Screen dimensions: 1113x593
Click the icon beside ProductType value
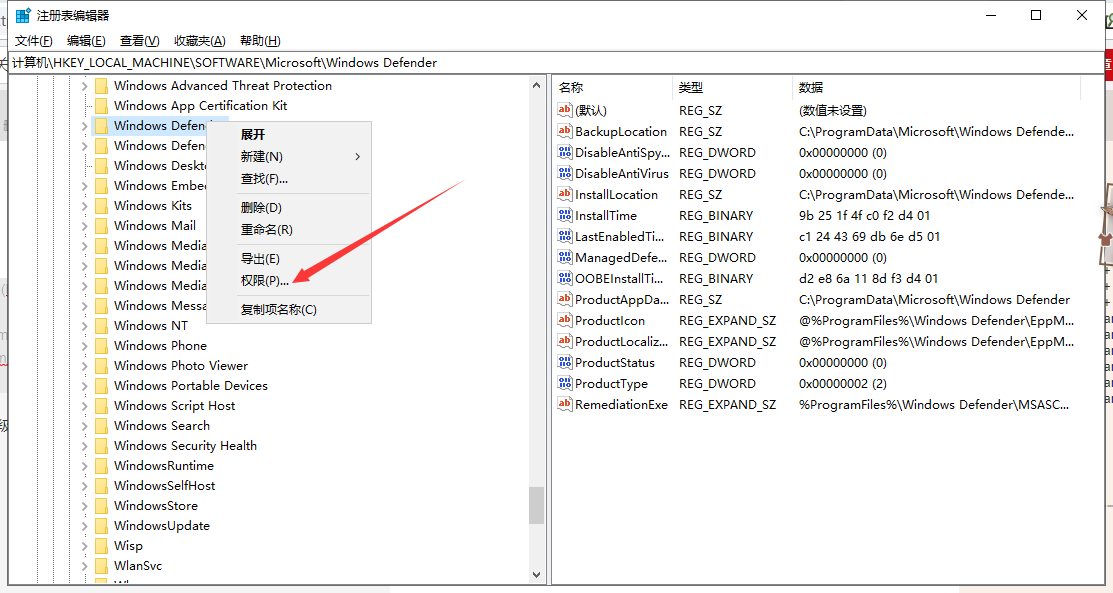pyautogui.click(x=564, y=383)
